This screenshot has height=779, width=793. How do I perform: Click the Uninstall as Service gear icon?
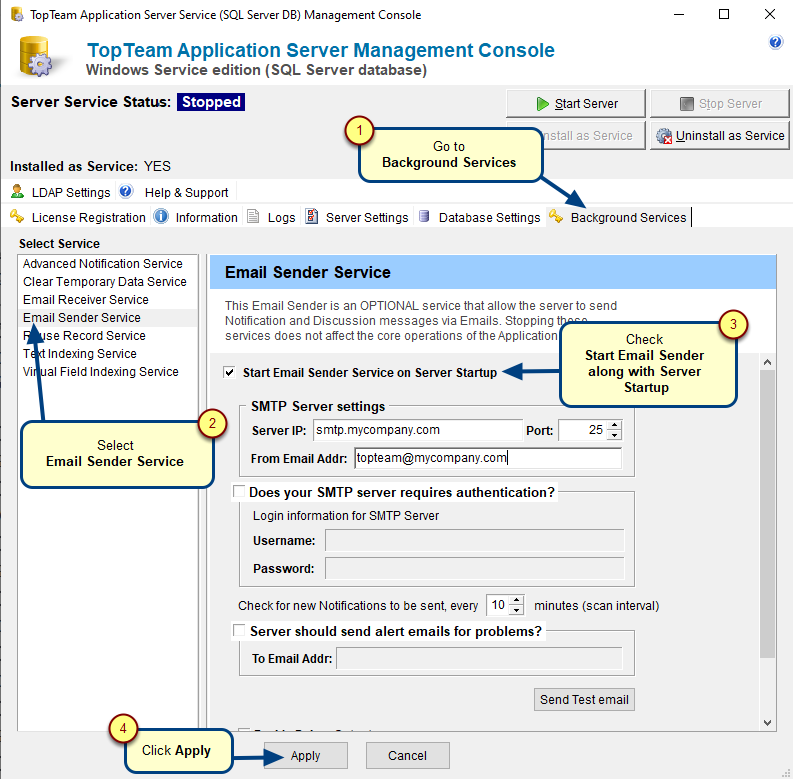pyautogui.click(x=664, y=136)
